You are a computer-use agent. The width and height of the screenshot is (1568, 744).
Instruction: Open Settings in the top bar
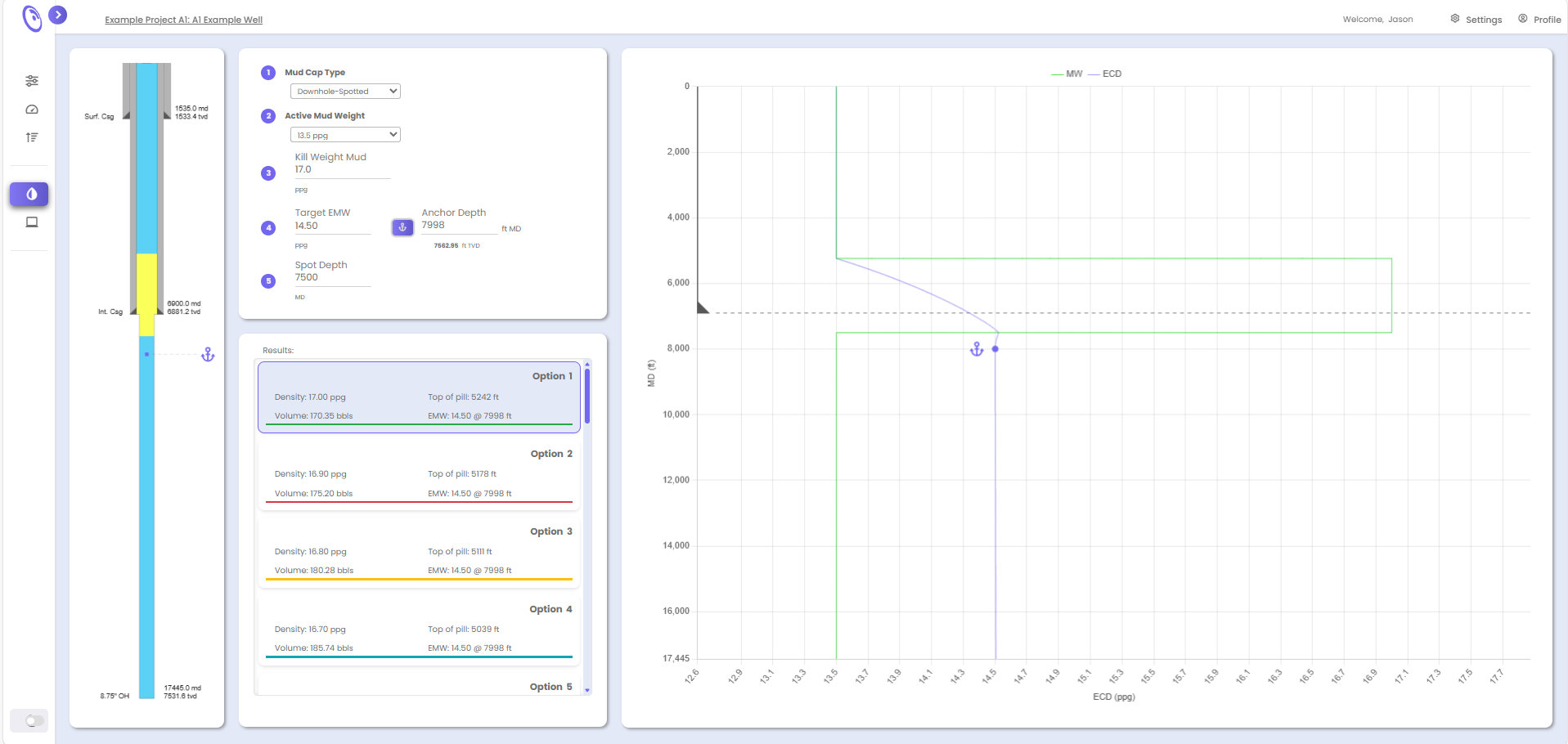click(x=1476, y=20)
